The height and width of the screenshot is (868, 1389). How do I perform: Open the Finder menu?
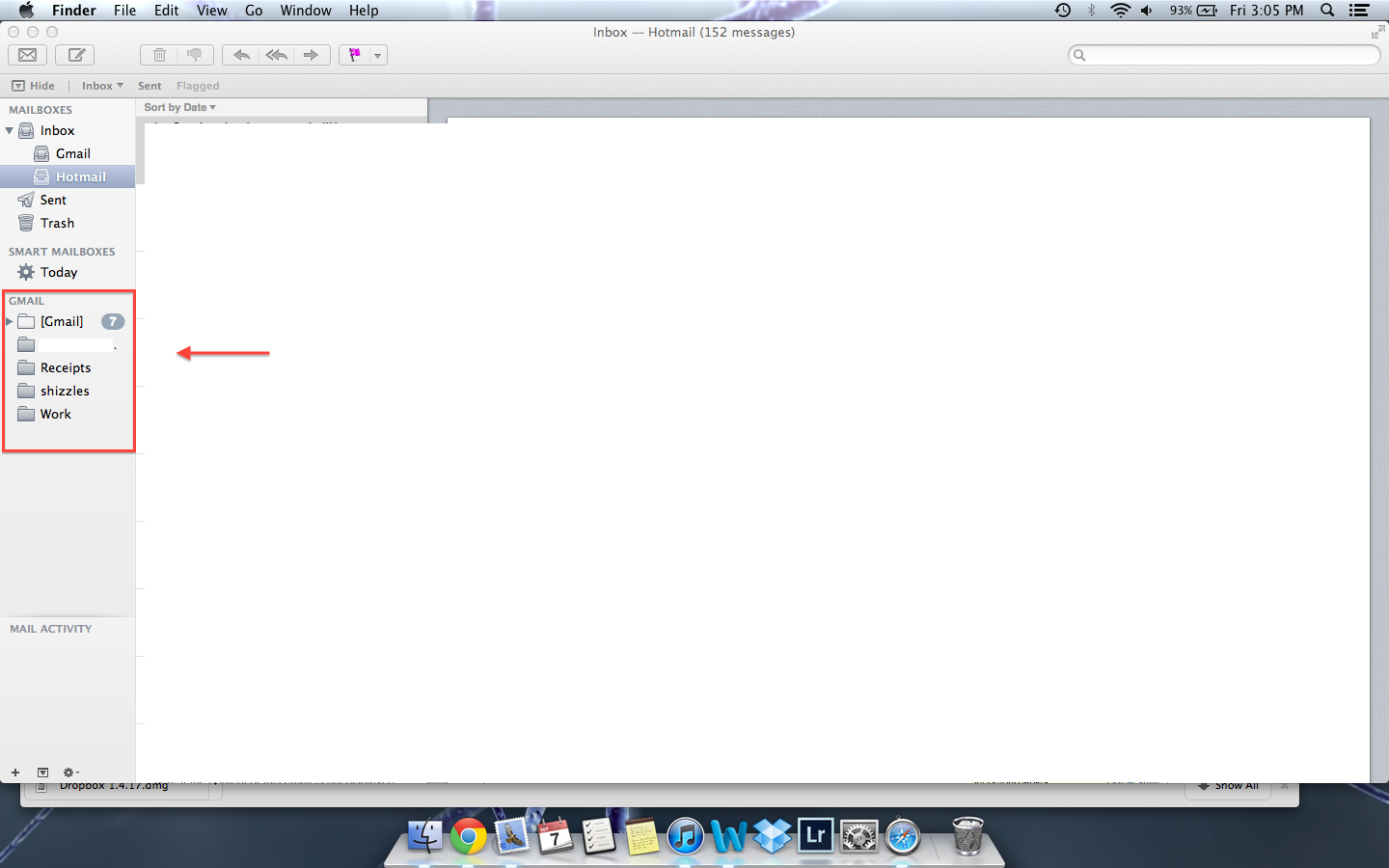coord(74,11)
